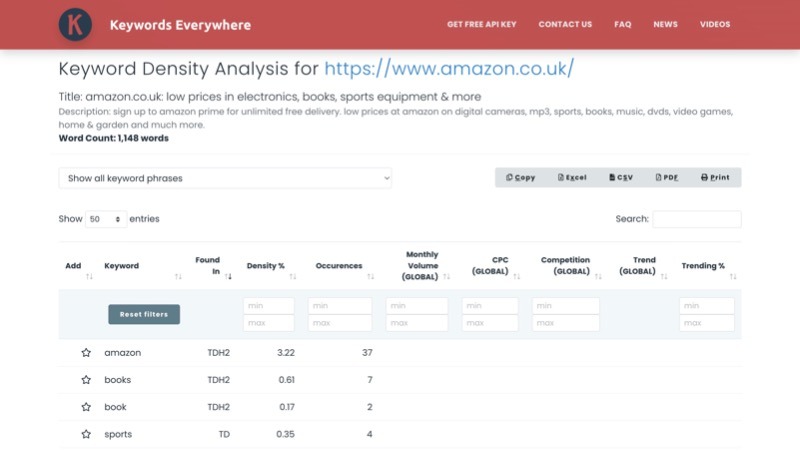This screenshot has height=455, width=800.
Task: Sort by Add column arrows
Action: click(89, 276)
